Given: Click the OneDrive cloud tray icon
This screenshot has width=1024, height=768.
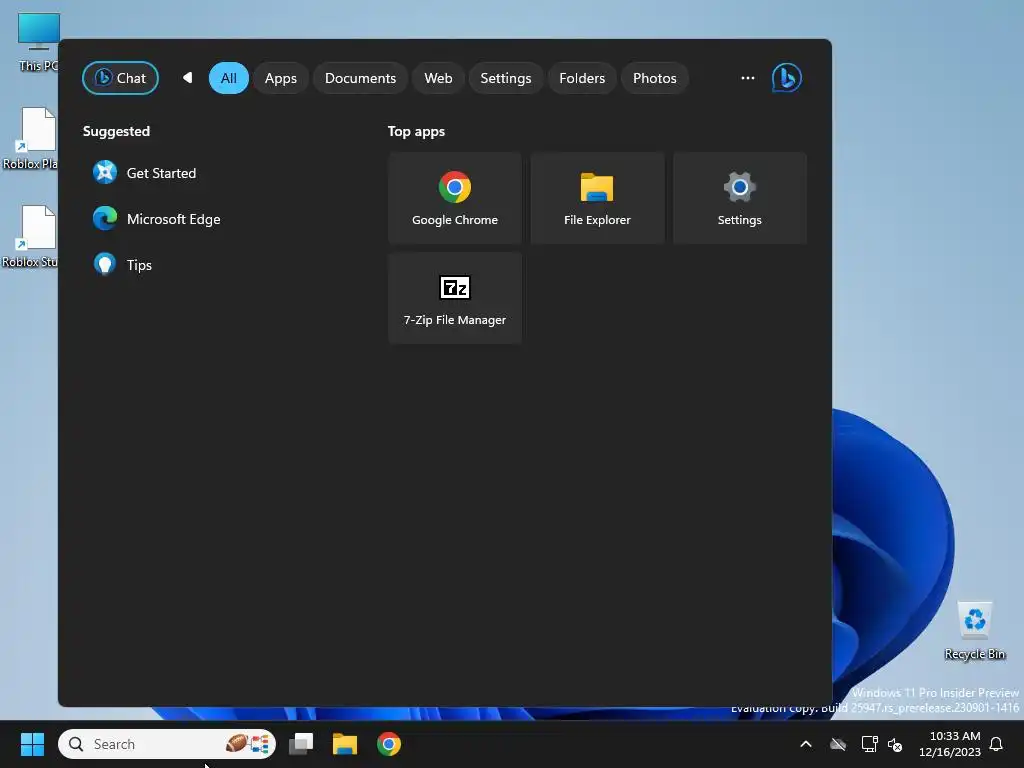Looking at the screenshot, I should click(838, 744).
